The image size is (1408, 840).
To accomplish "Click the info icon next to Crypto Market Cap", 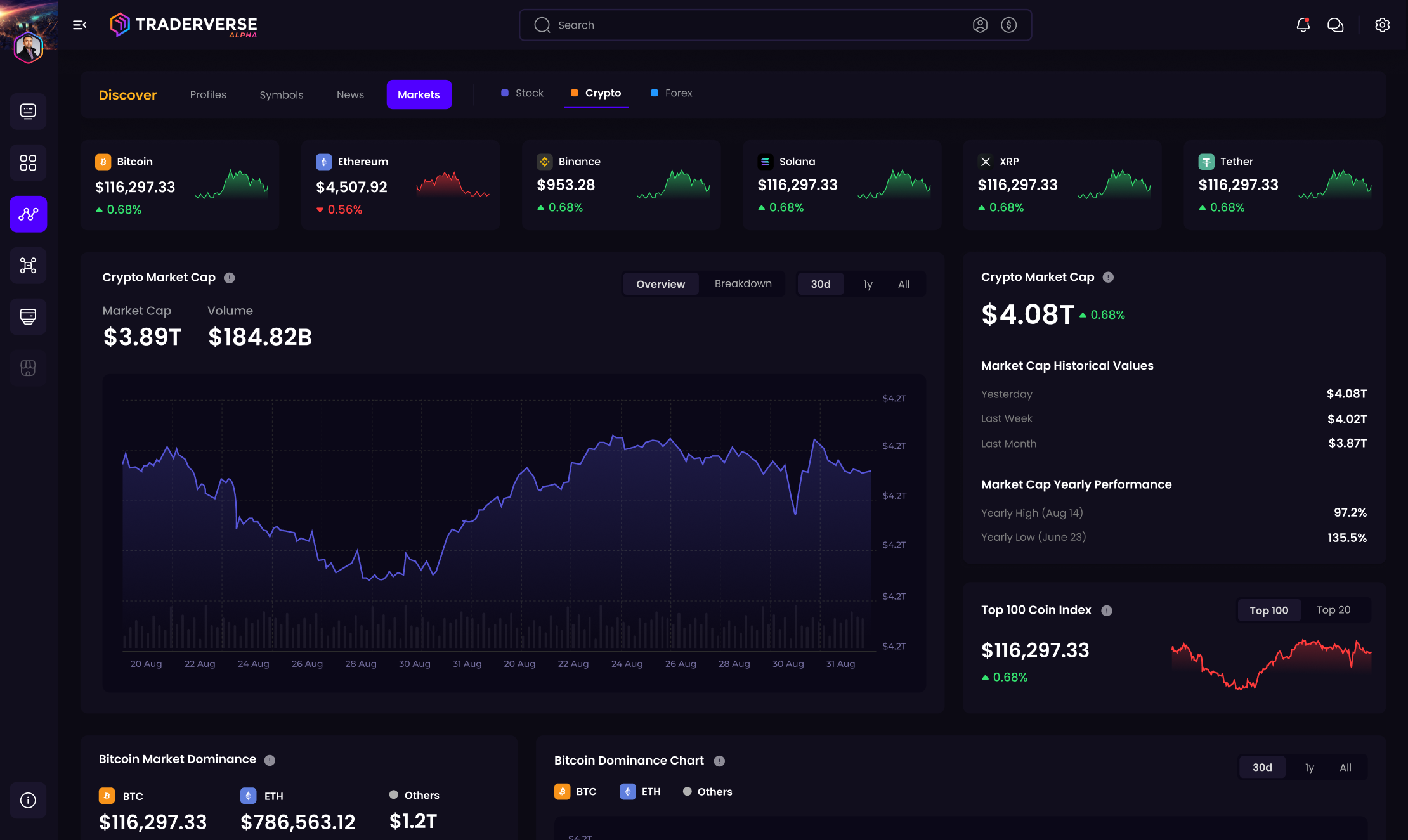I will 230,277.
